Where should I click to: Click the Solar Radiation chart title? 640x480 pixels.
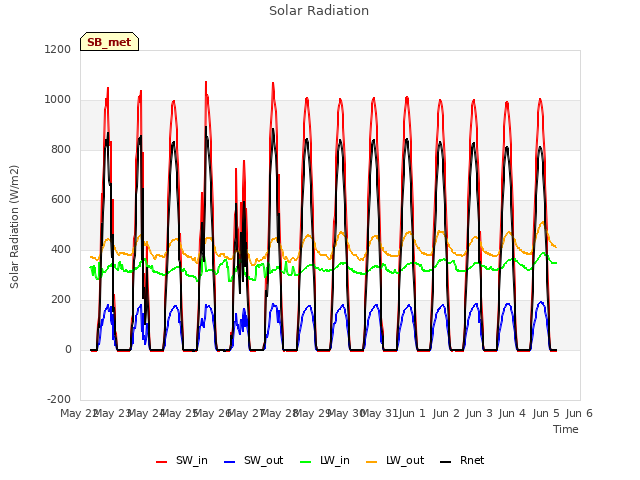tap(319, 11)
